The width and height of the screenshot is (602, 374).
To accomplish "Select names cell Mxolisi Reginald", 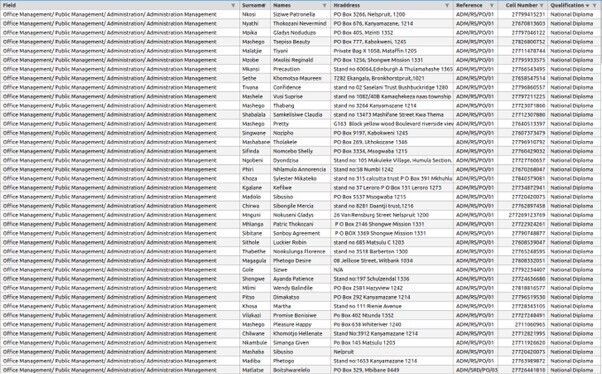I will tap(301, 60).
